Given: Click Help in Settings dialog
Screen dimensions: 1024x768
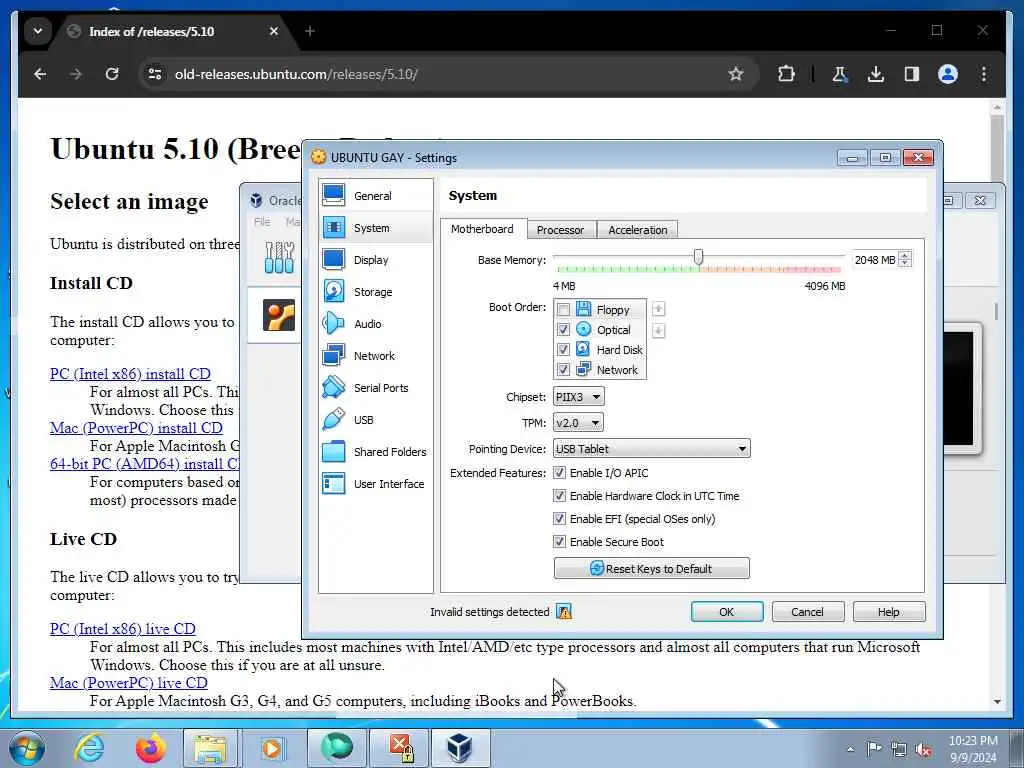Looking at the screenshot, I should [x=888, y=612].
